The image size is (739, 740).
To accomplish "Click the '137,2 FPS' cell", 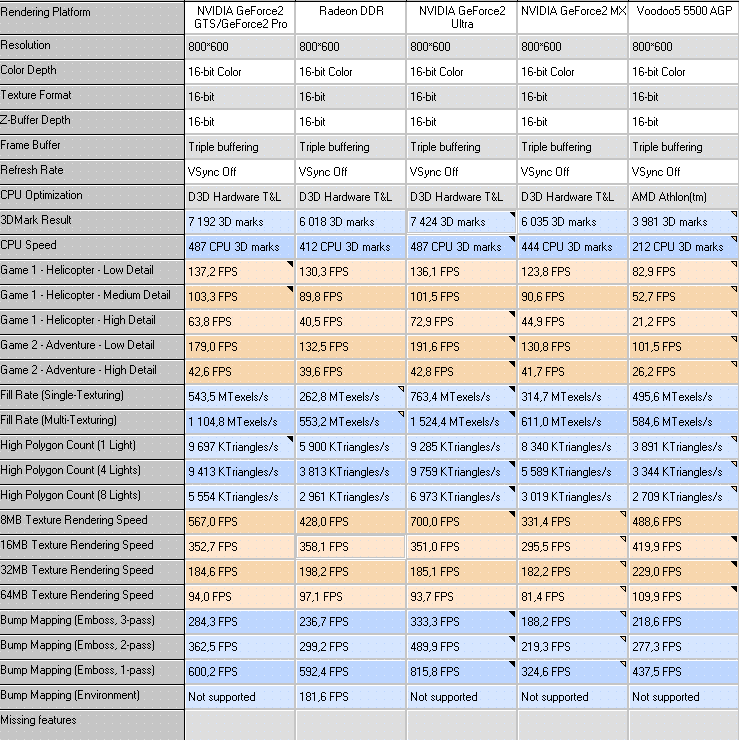I will 240,272.
